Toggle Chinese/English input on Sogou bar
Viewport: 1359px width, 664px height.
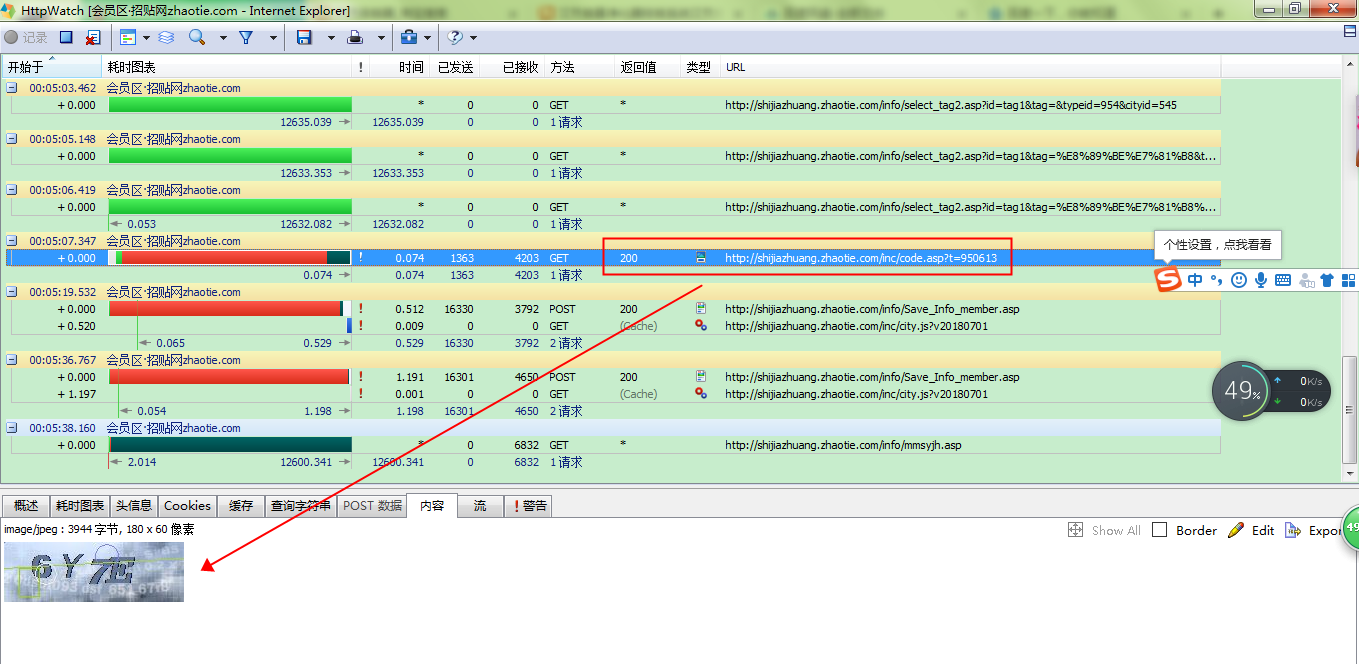coord(1195,279)
